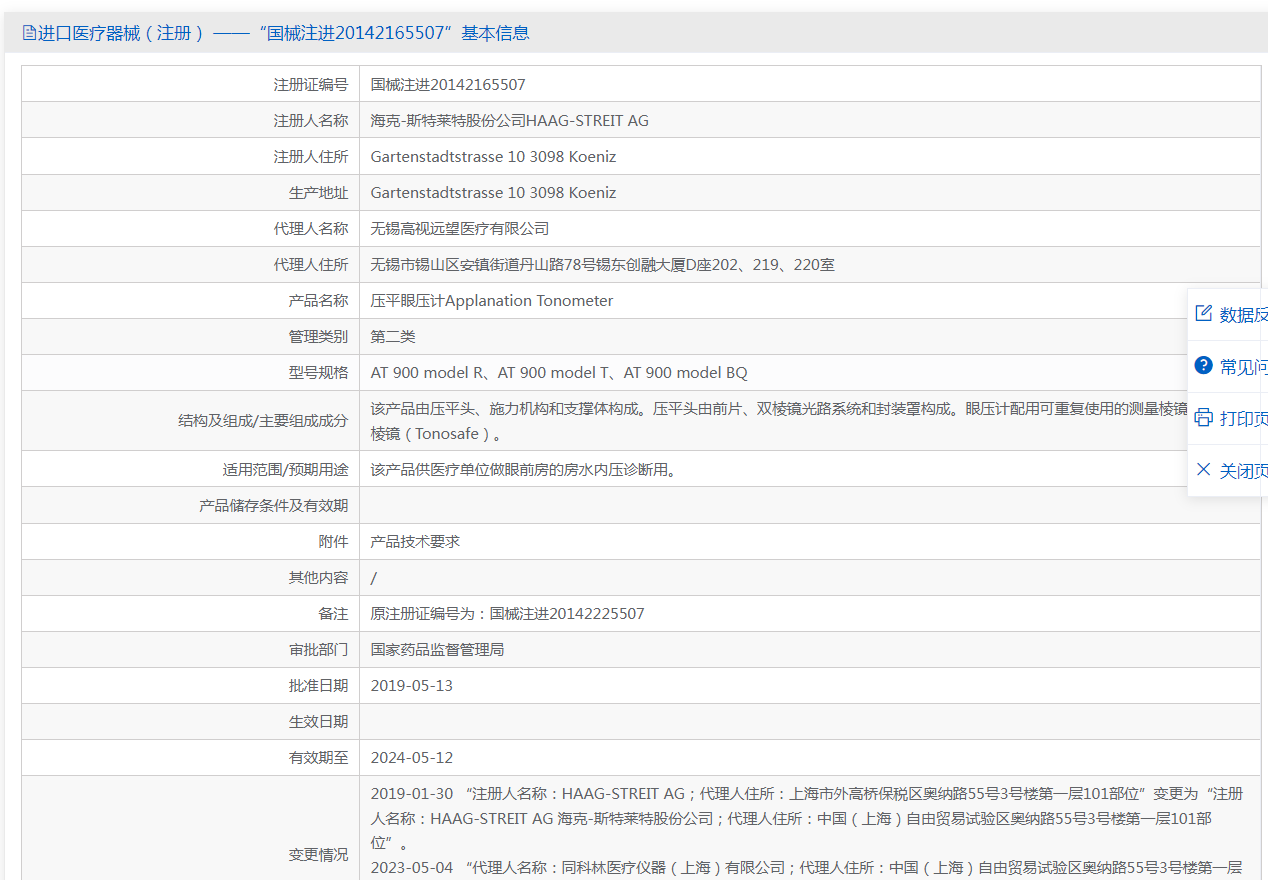Viewport: 1268px width, 880px height.
Task: Click the 审批部门 label
Action: point(319,650)
